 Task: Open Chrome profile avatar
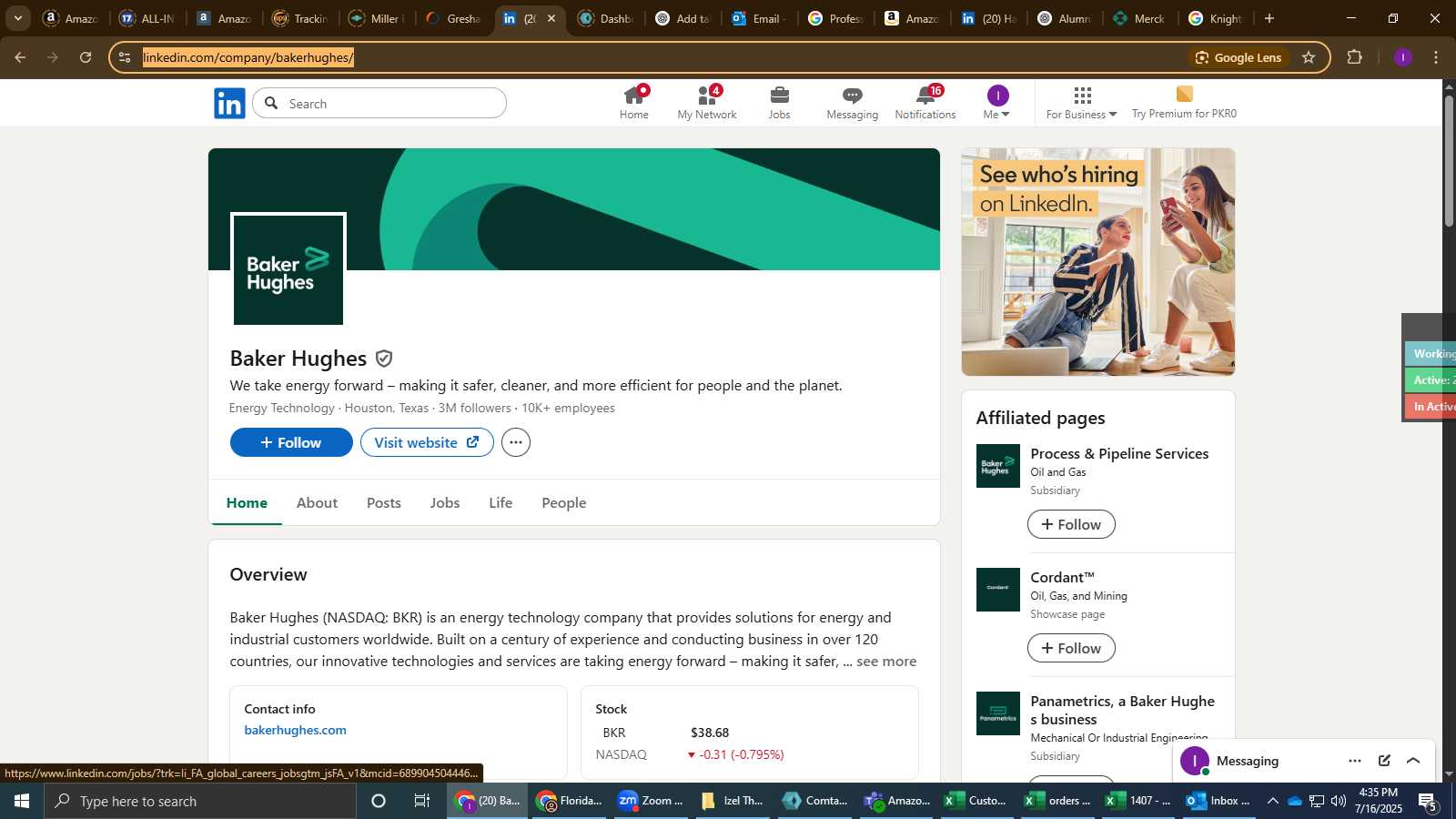pos(1402,57)
